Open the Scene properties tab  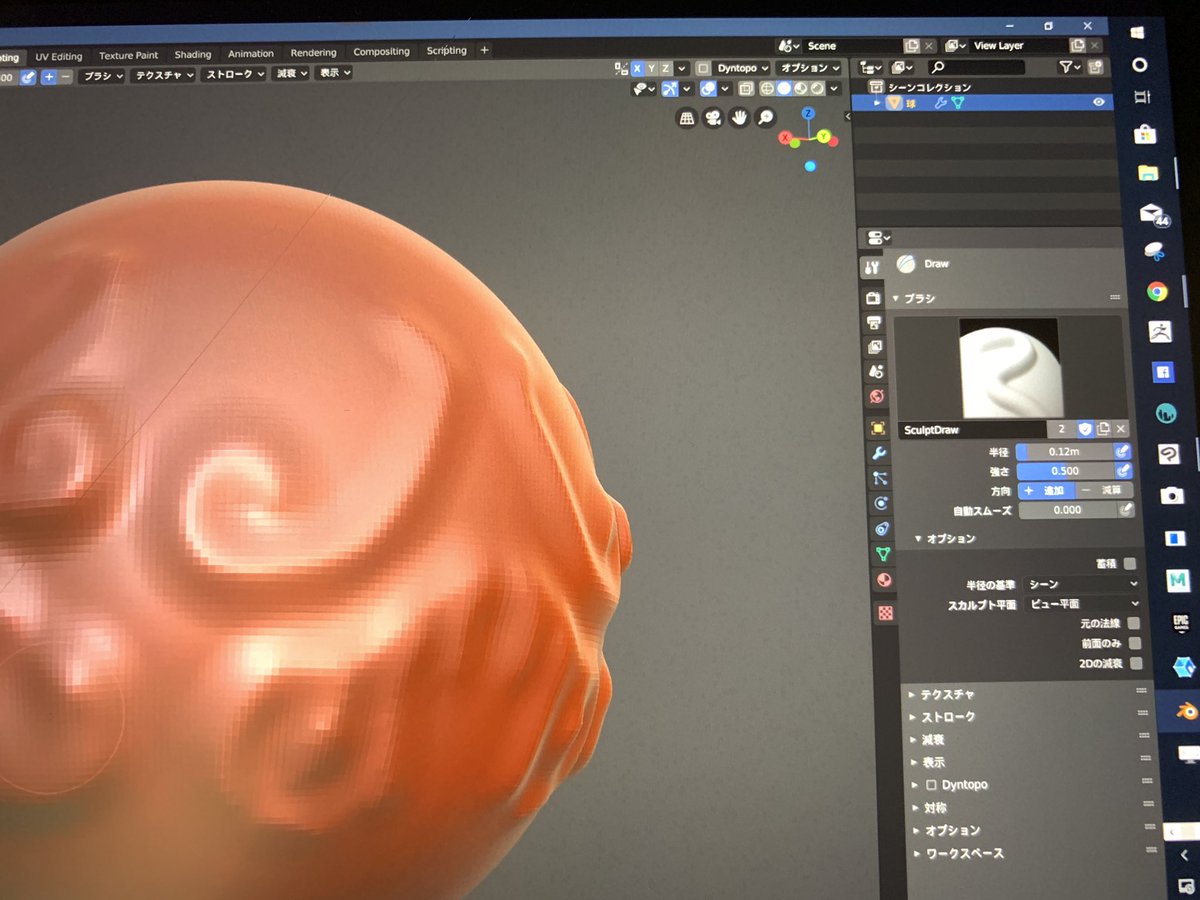[x=876, y=371]
